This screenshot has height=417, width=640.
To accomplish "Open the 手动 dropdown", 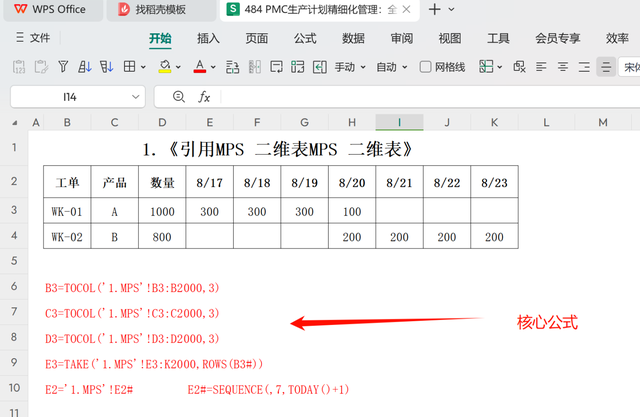I will click(350, 67).
